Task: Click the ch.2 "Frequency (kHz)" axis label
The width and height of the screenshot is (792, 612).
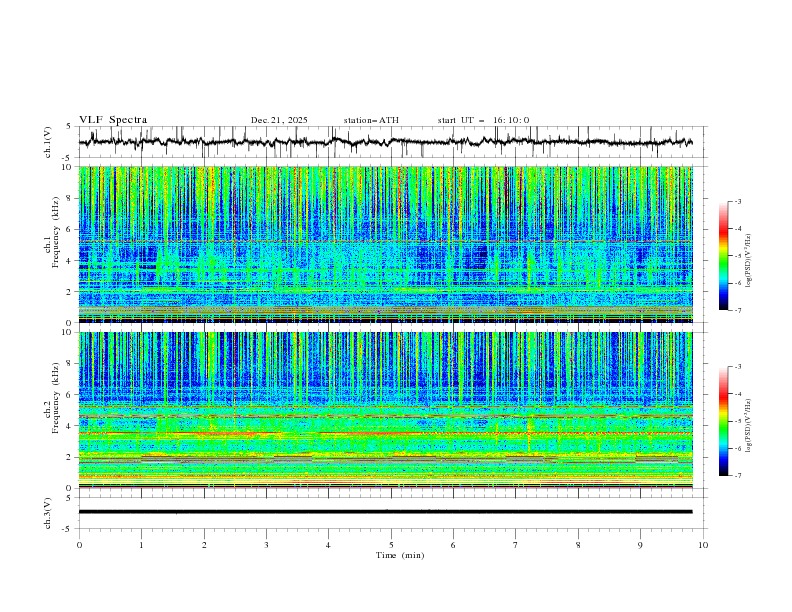Action: [55, 398]
